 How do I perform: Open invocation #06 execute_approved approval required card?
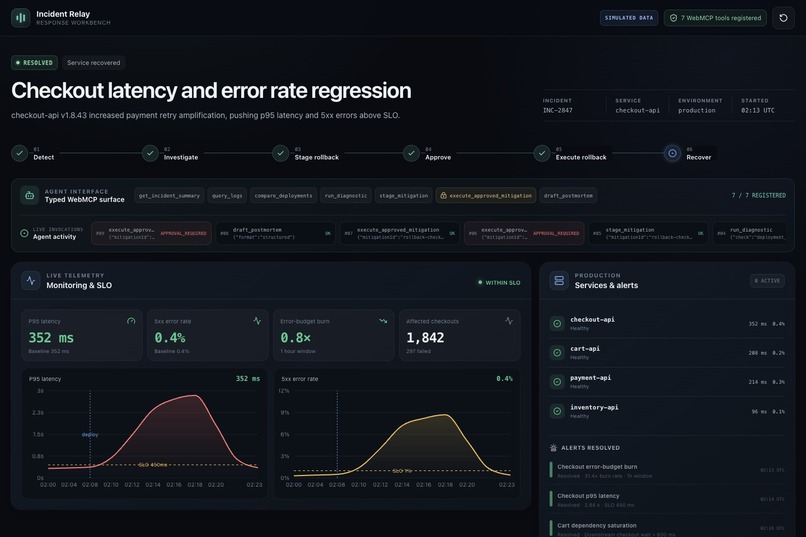(x=524, y=233)
